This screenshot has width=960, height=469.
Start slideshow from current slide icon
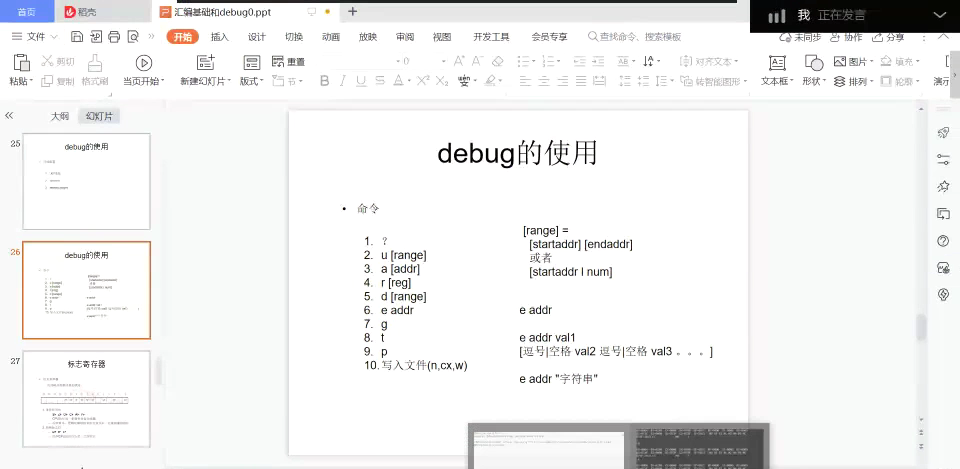click(143, 63)
